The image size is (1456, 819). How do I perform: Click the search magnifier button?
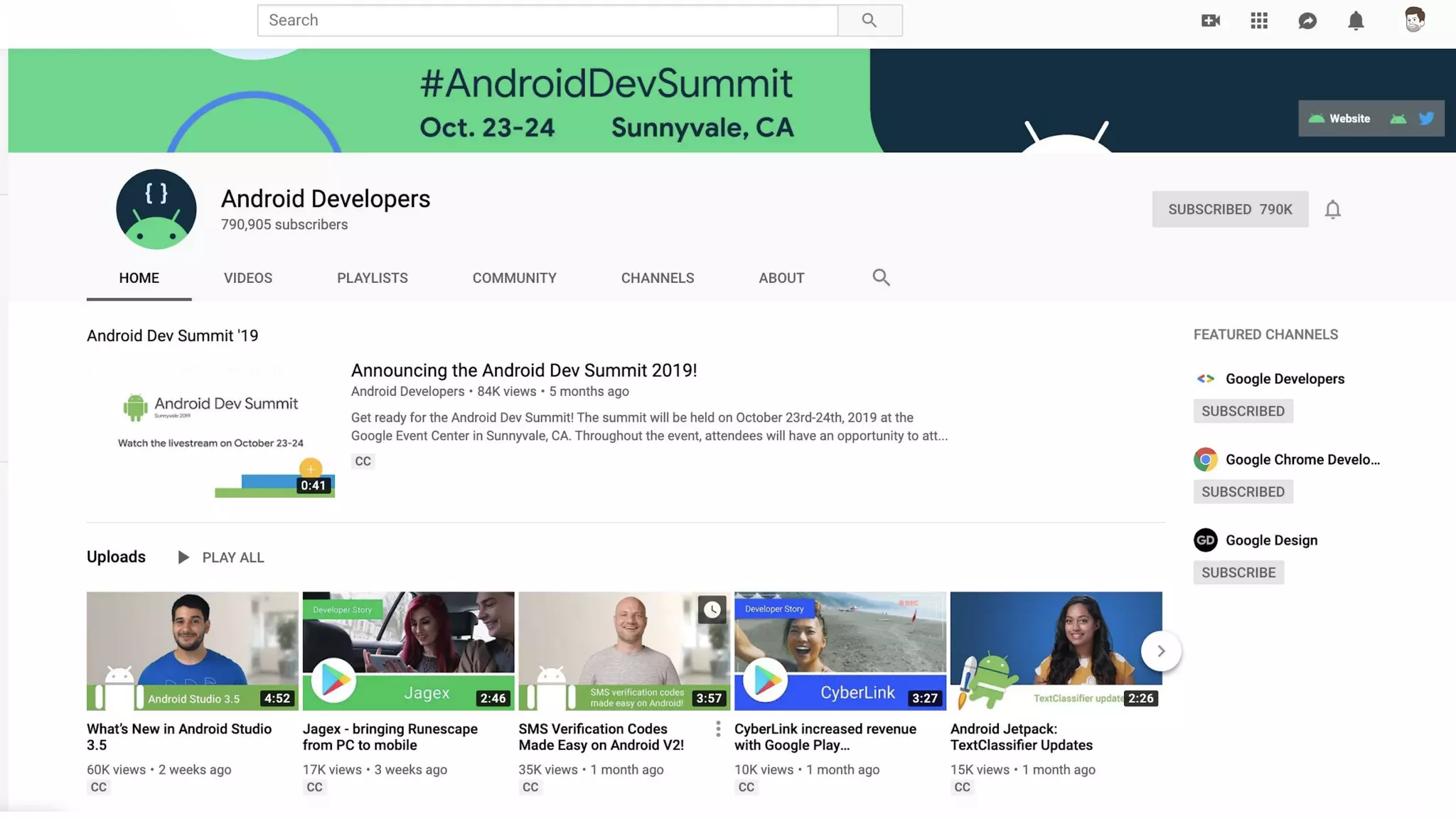869,21
